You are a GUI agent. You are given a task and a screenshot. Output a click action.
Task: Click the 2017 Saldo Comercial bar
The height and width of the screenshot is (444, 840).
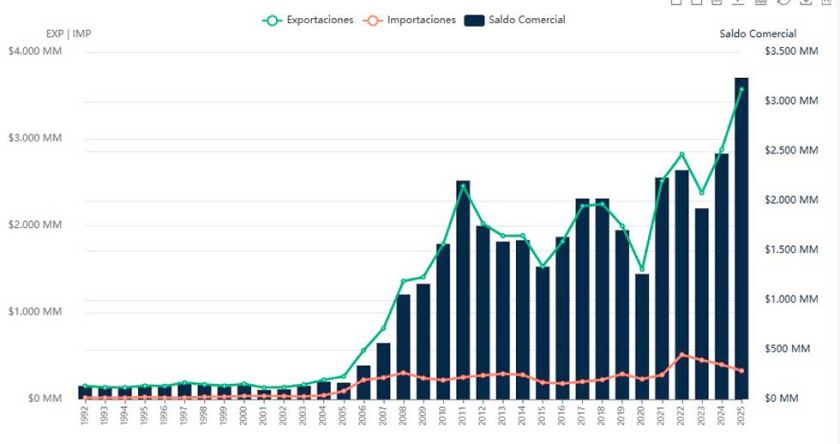point(582,299)
